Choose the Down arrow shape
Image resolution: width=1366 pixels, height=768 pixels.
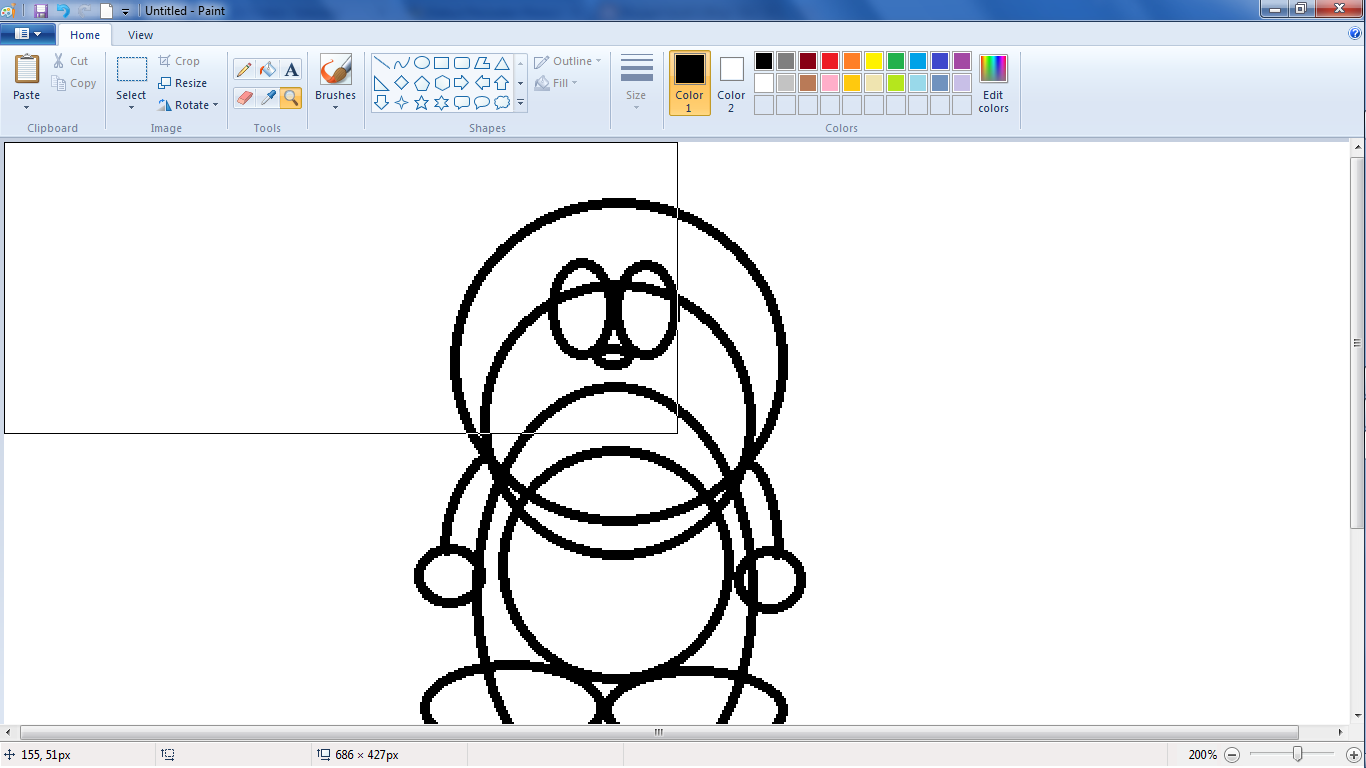[x=381, y=102]
